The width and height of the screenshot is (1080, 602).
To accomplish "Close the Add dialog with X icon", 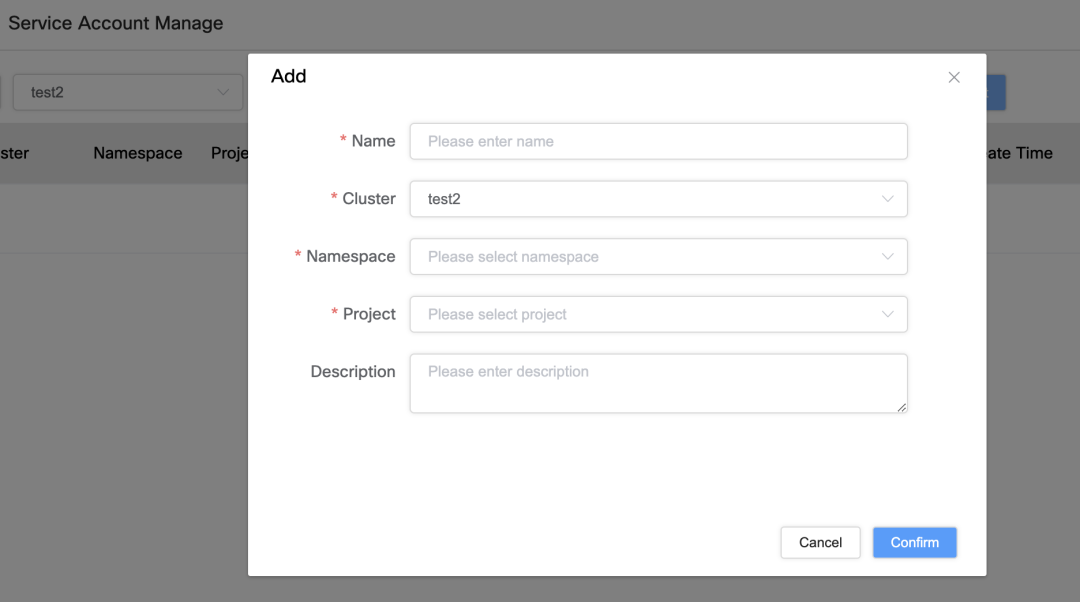I will pos(954,77).
